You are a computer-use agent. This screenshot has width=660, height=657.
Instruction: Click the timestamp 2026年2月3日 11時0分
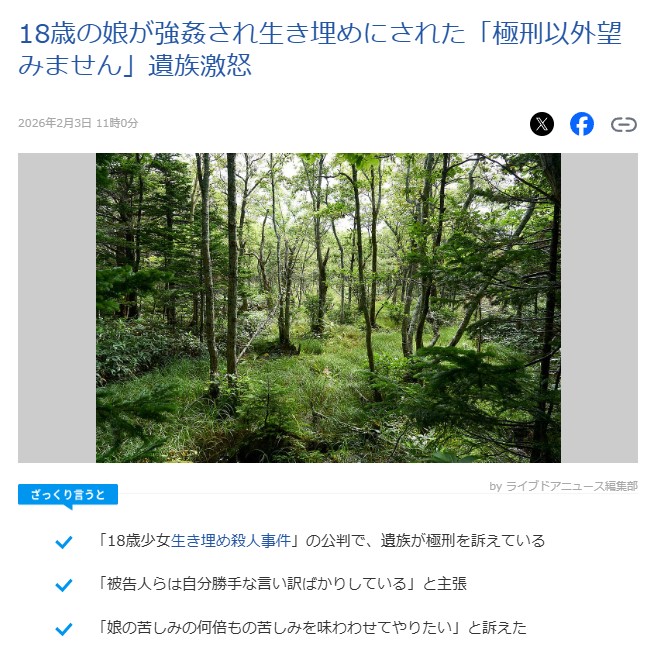[78, 123]
